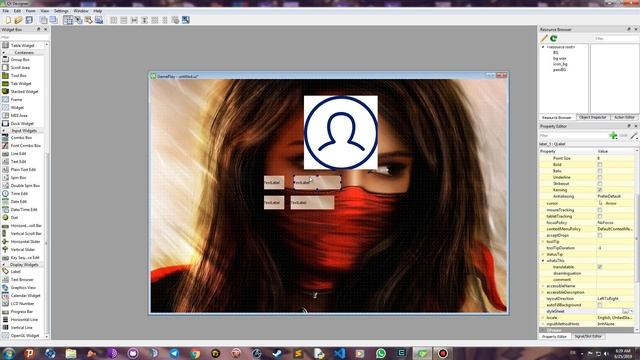
Task: Select the passBG resource entry
Action: (x=559, y=70)
